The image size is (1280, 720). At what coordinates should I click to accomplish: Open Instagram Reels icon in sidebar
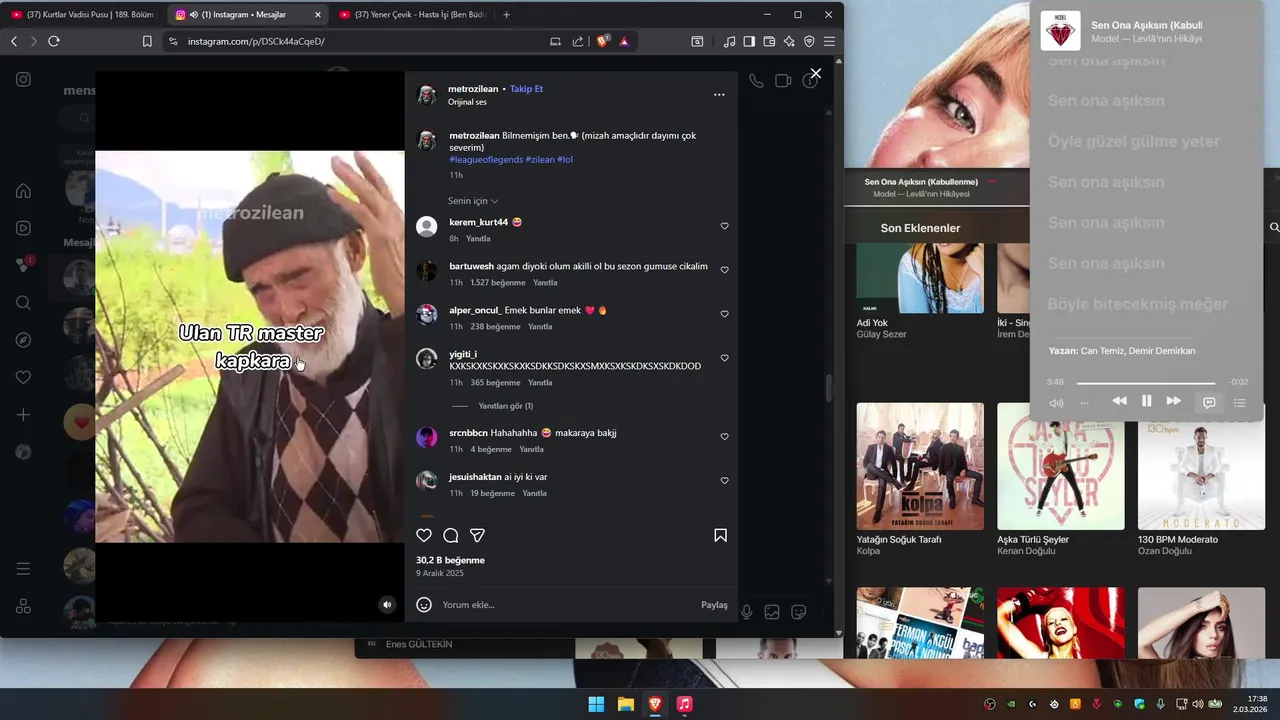(x=23, y=228)
